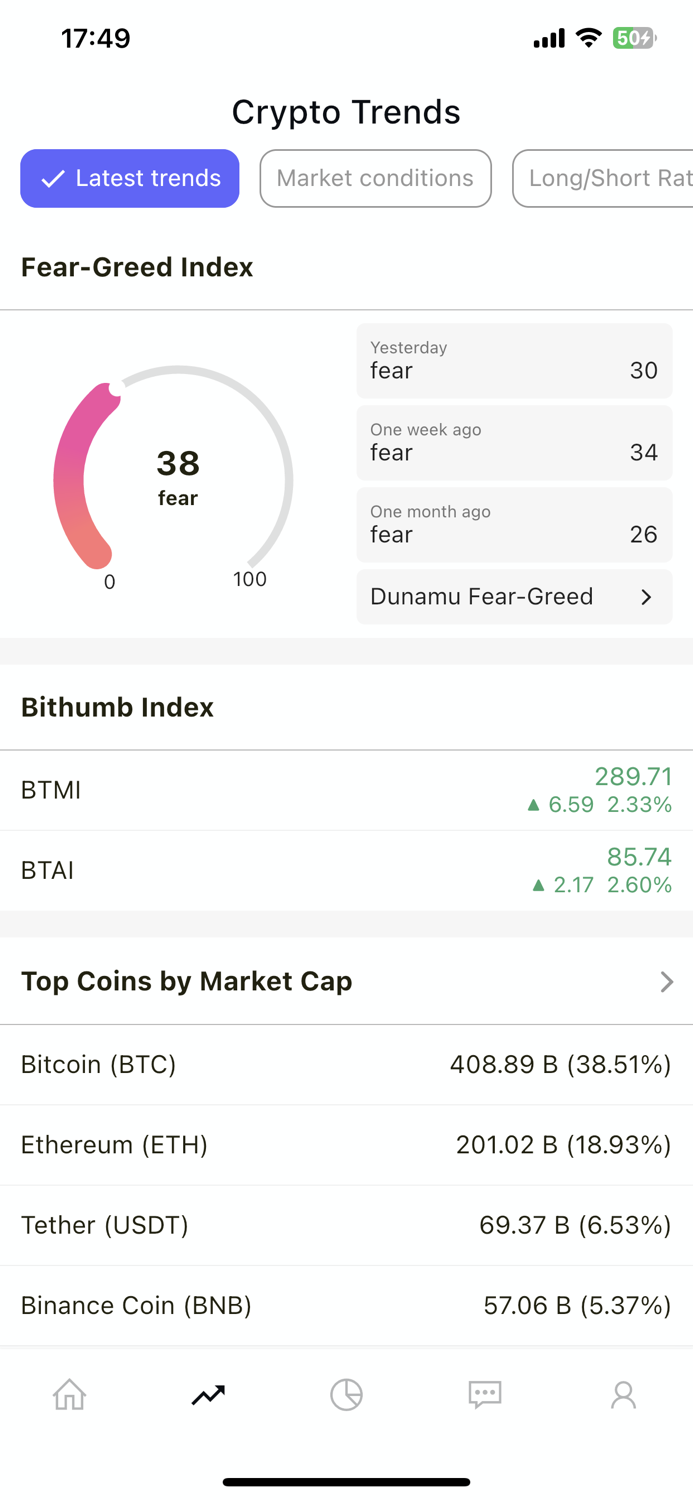Expand the Yesterday fear score row
The height and width of the screenshot is (1500, 693).
(x=514, y=360)
